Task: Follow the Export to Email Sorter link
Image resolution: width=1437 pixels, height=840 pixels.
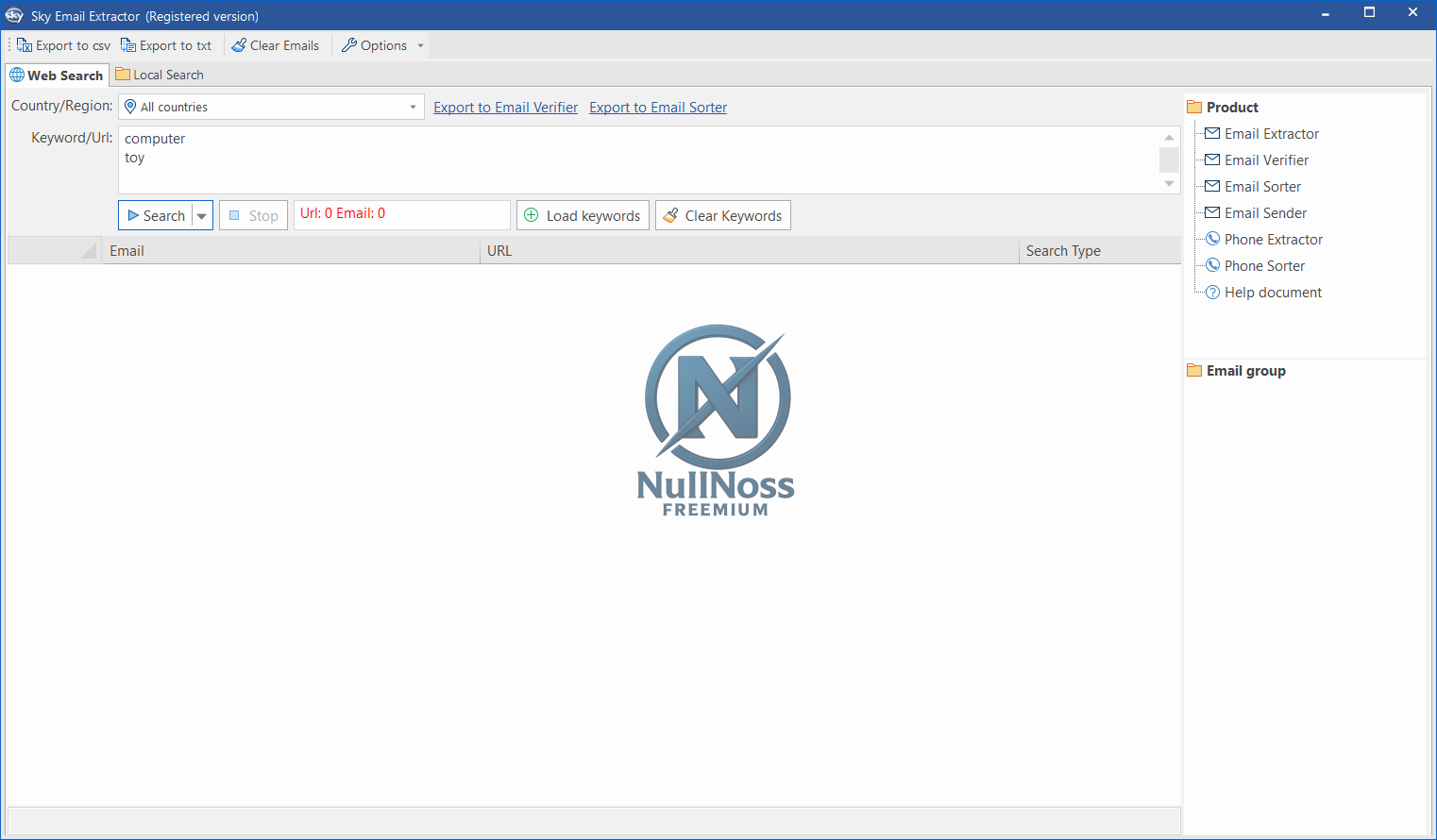Action: coord(658,108)
